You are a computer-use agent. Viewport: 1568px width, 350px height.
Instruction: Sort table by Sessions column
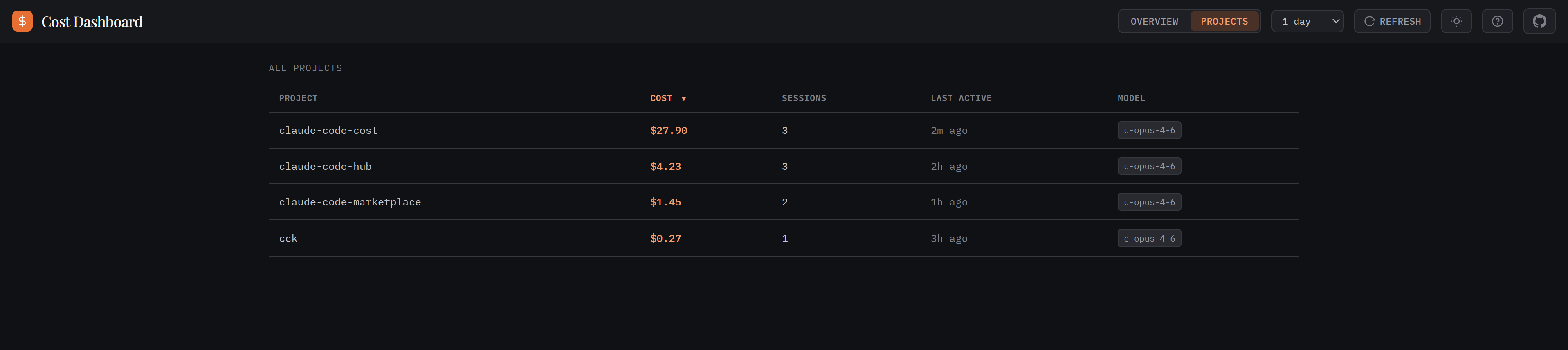804,98
